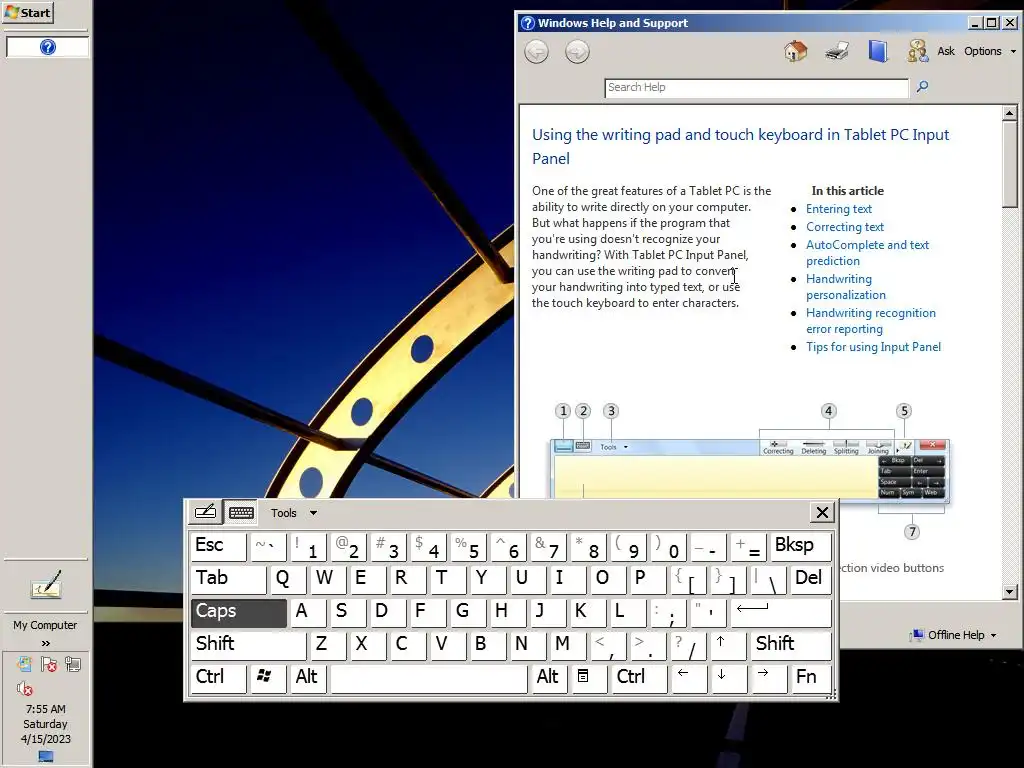This screenshot has width=1024, height=768.
Task: Print the help article via printer icon
Action: click(x=837, y=51)
